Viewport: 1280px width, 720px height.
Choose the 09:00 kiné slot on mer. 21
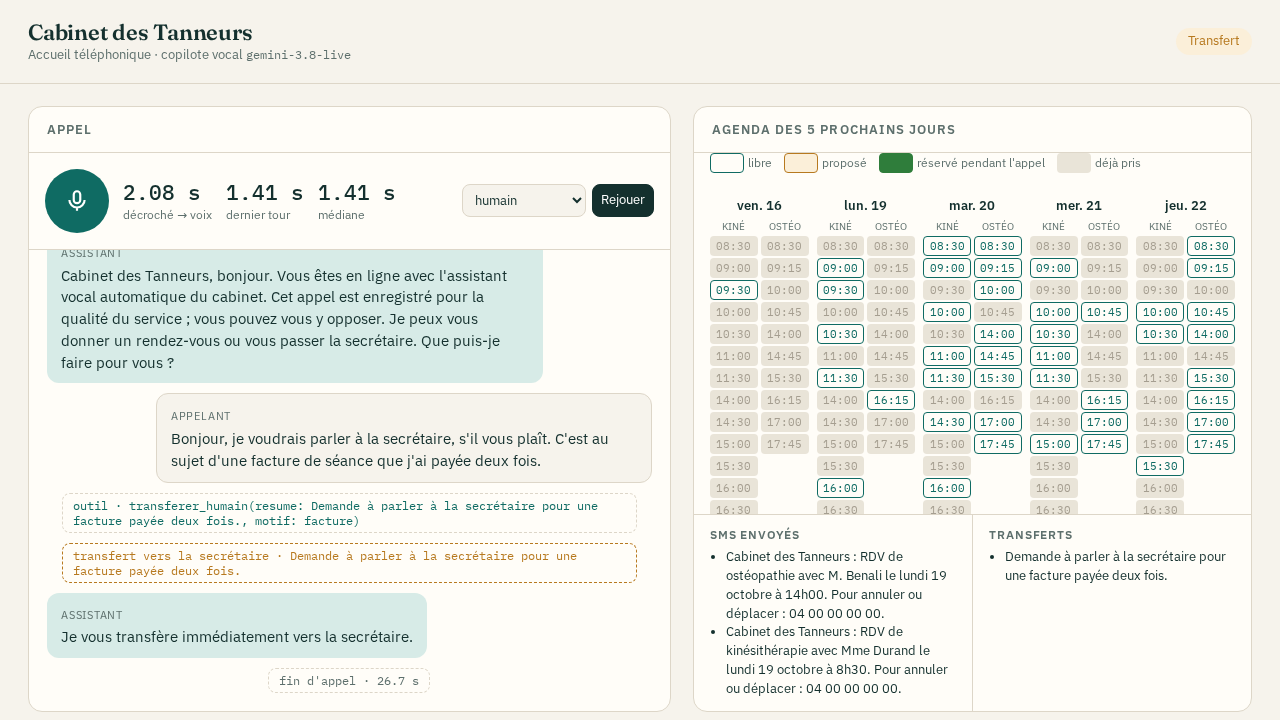[1054, 268]
